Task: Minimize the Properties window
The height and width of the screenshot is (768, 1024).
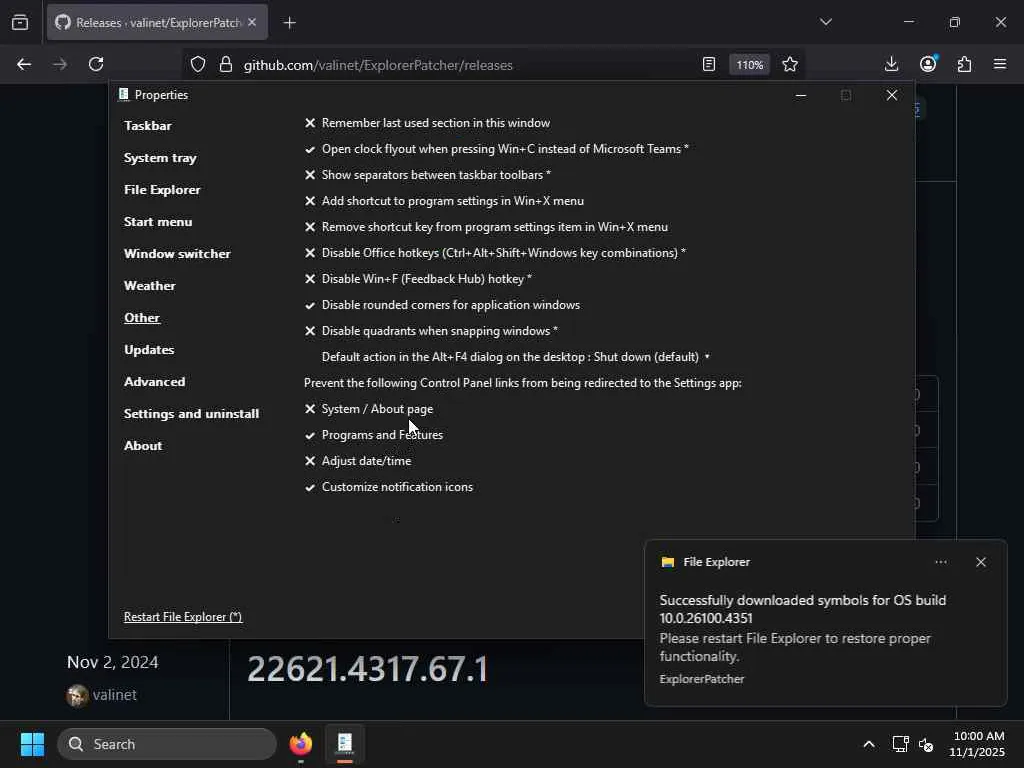Action: click(801, 95)
